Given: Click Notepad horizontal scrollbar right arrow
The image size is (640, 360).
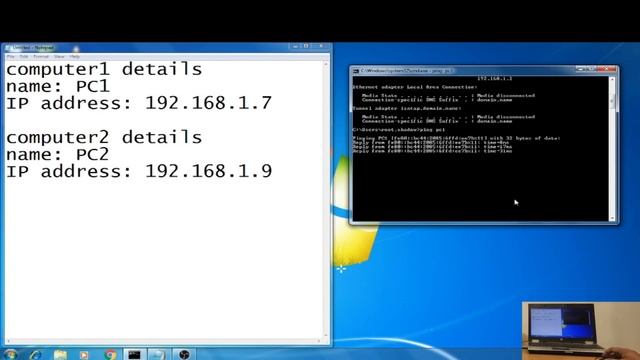Looking at the screenshot, I should (319, 341).
